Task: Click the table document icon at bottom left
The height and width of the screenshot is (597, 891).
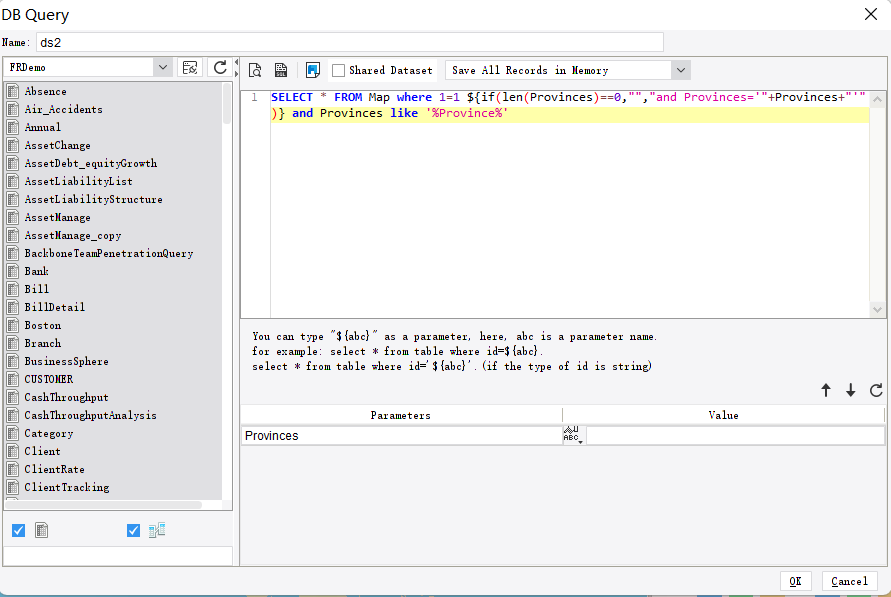Action: coord(41,530)
